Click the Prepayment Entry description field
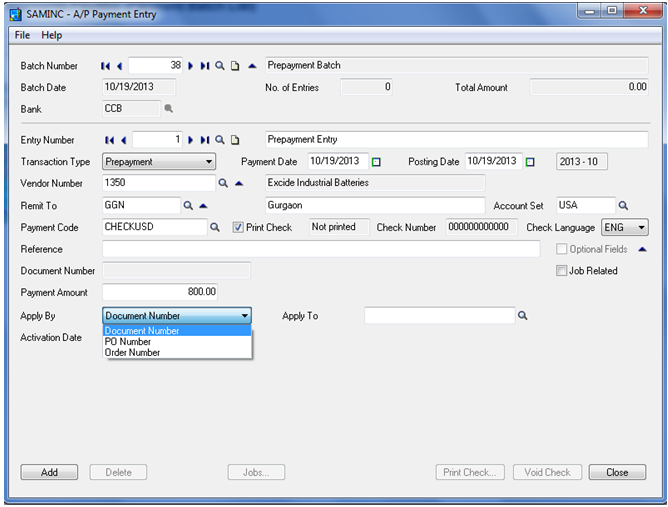668x507 pixels. pos(457,140)
